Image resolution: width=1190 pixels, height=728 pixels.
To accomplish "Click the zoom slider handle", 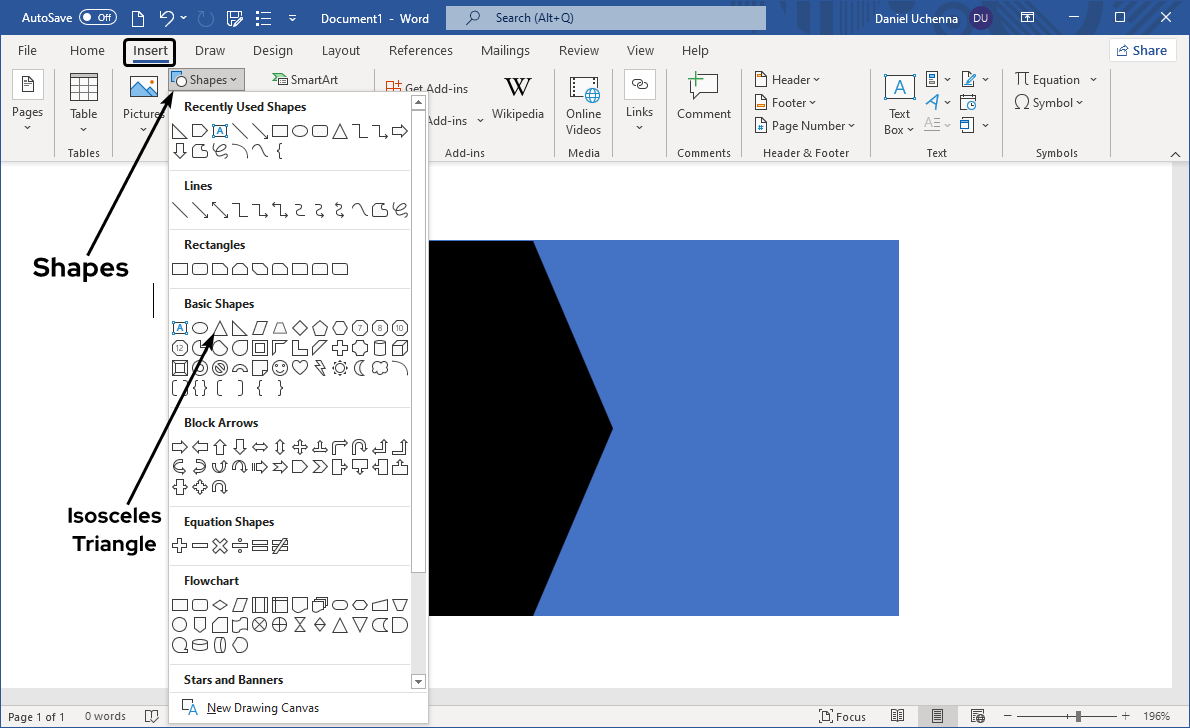I will (x=1078, y=716).
